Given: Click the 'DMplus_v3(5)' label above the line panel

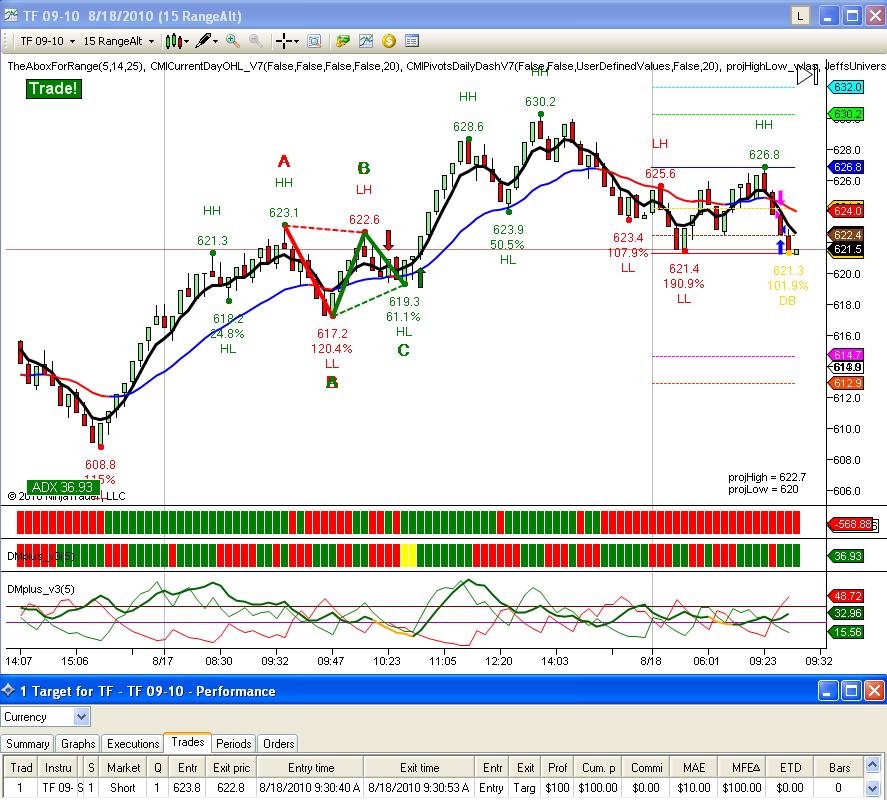Looking at the screenshot, I should pyautogui.click(x=41, y=589).
